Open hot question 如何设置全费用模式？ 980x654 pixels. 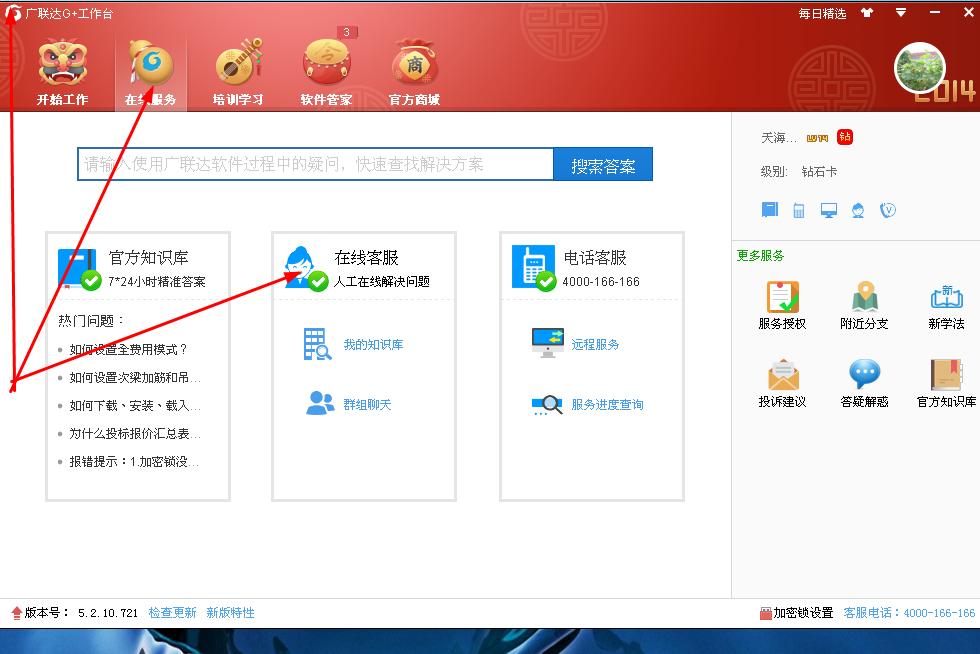pos(129,350)
